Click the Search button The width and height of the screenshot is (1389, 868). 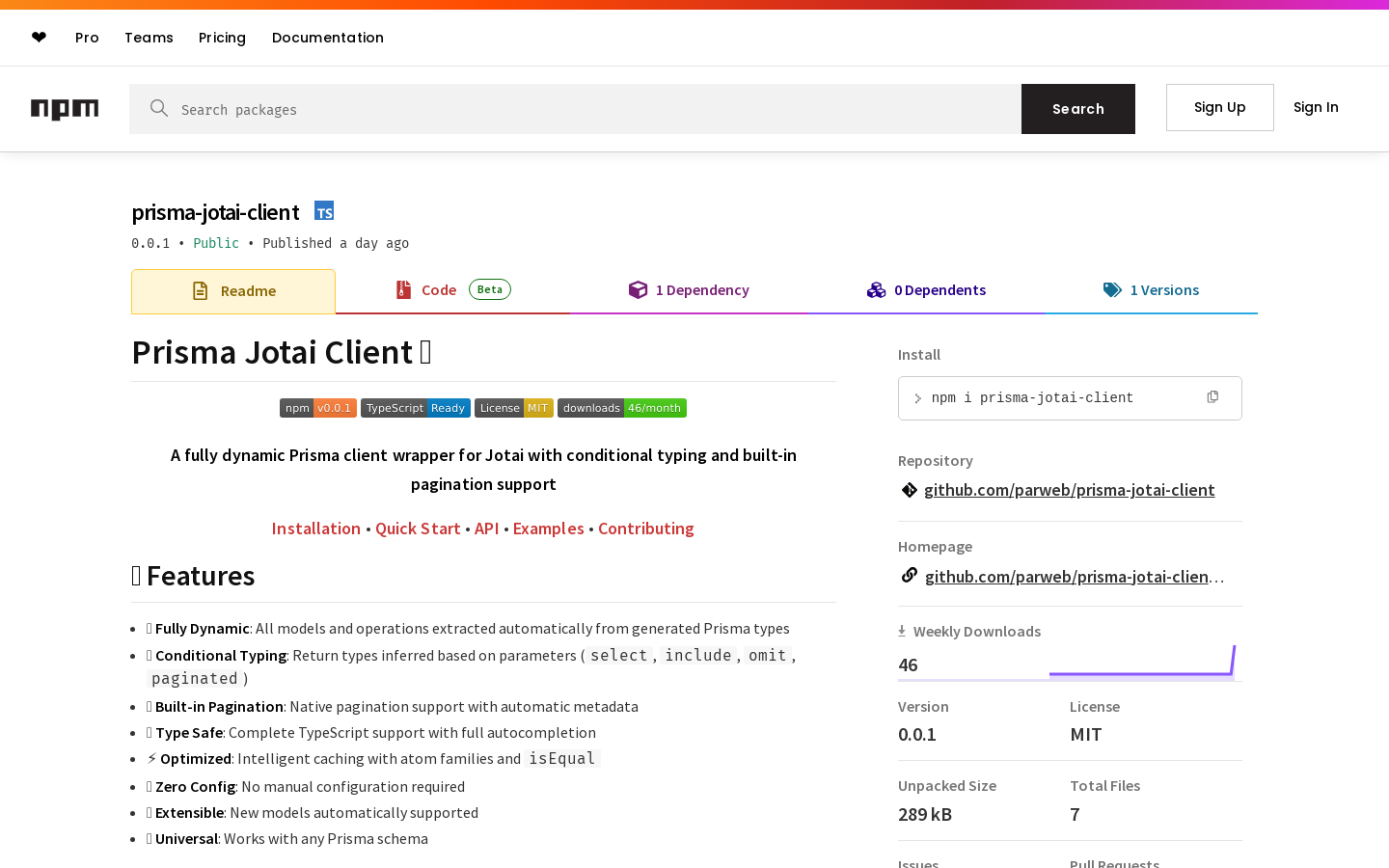(1078, 109)
